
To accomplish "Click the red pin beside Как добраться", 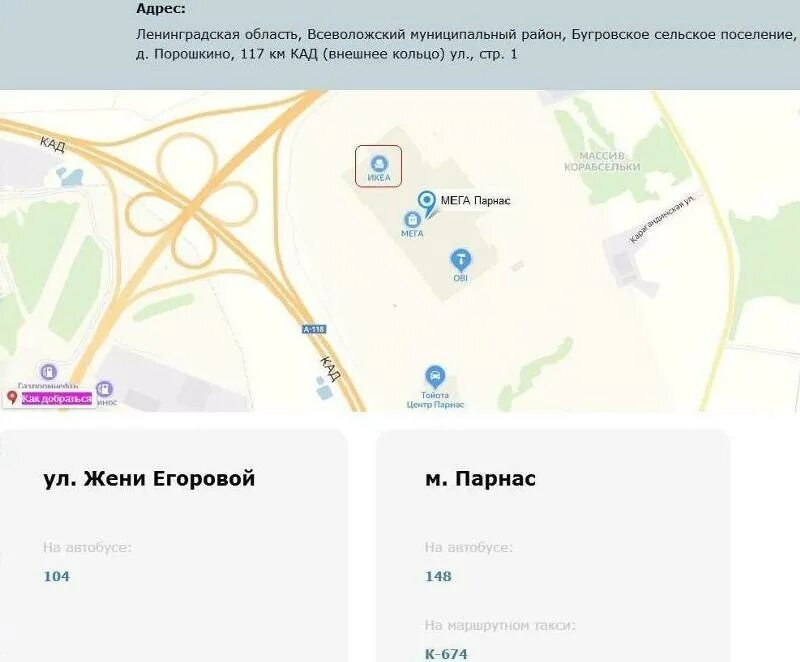I will (13, 397).
